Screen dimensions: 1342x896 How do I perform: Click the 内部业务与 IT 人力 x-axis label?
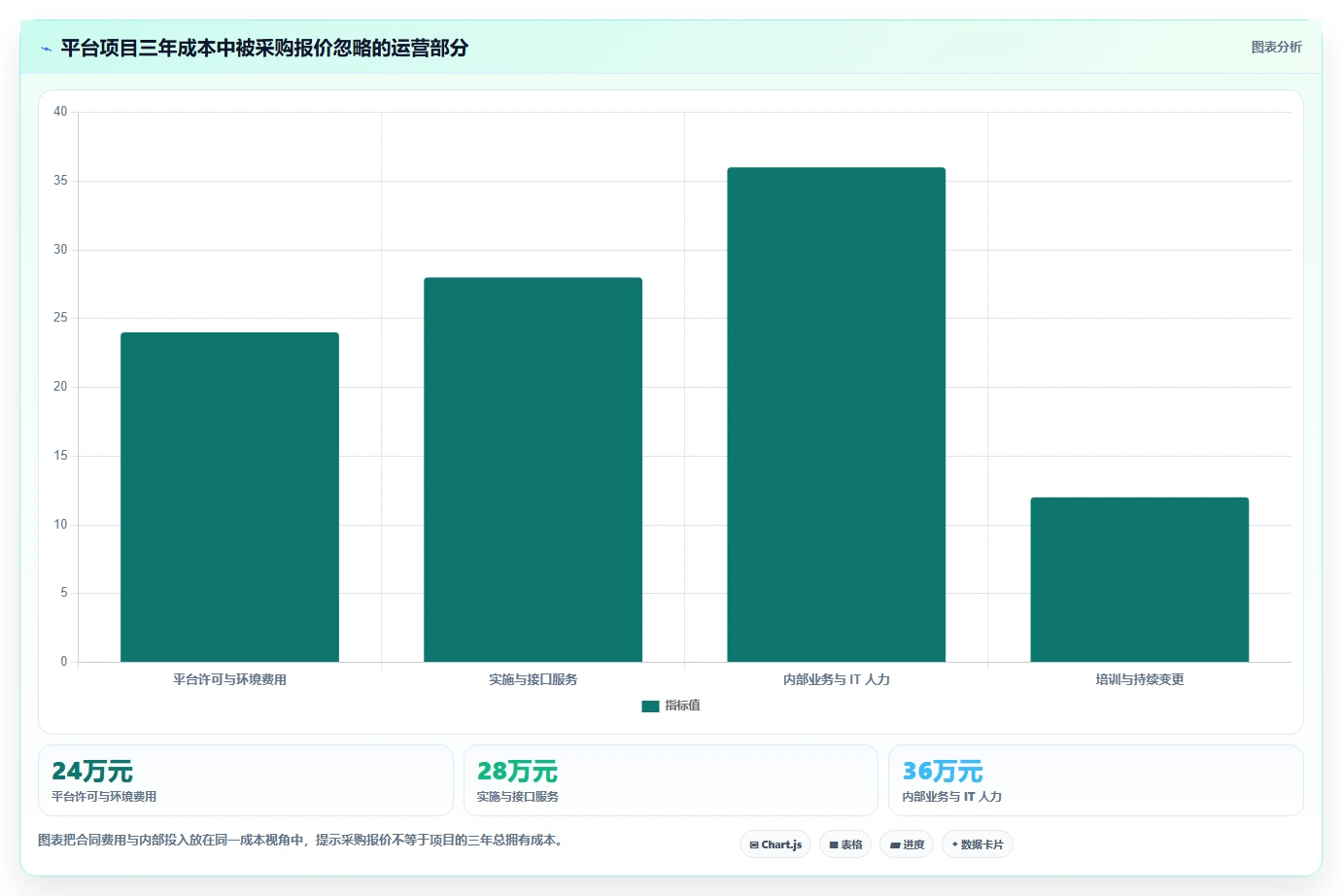click(836, 679)
